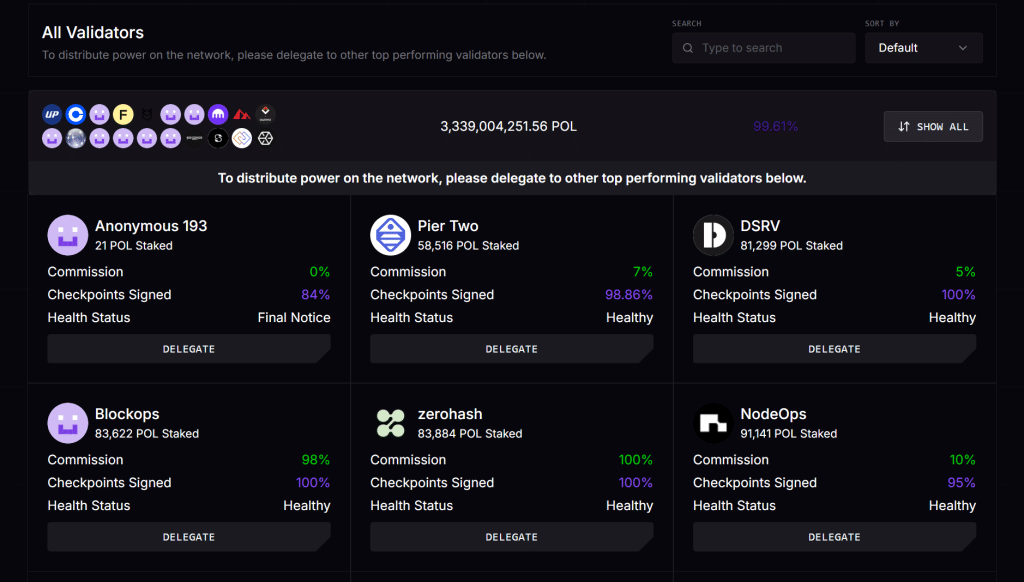Delegate to zerohash validator
Image resolution: width=1024 pixels, height=582 pixels.
[x=511, y=537]
